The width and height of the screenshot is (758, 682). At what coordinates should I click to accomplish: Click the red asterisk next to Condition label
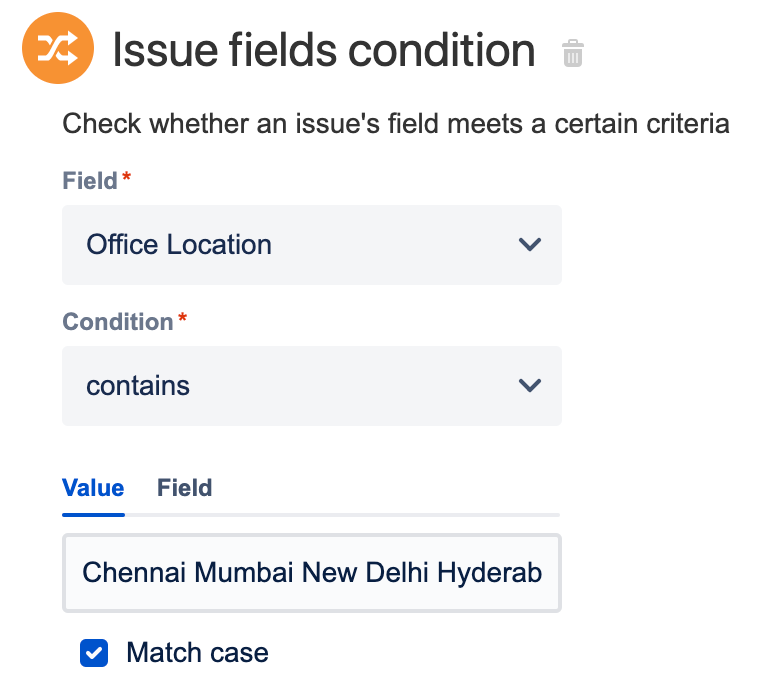[182, 317]
